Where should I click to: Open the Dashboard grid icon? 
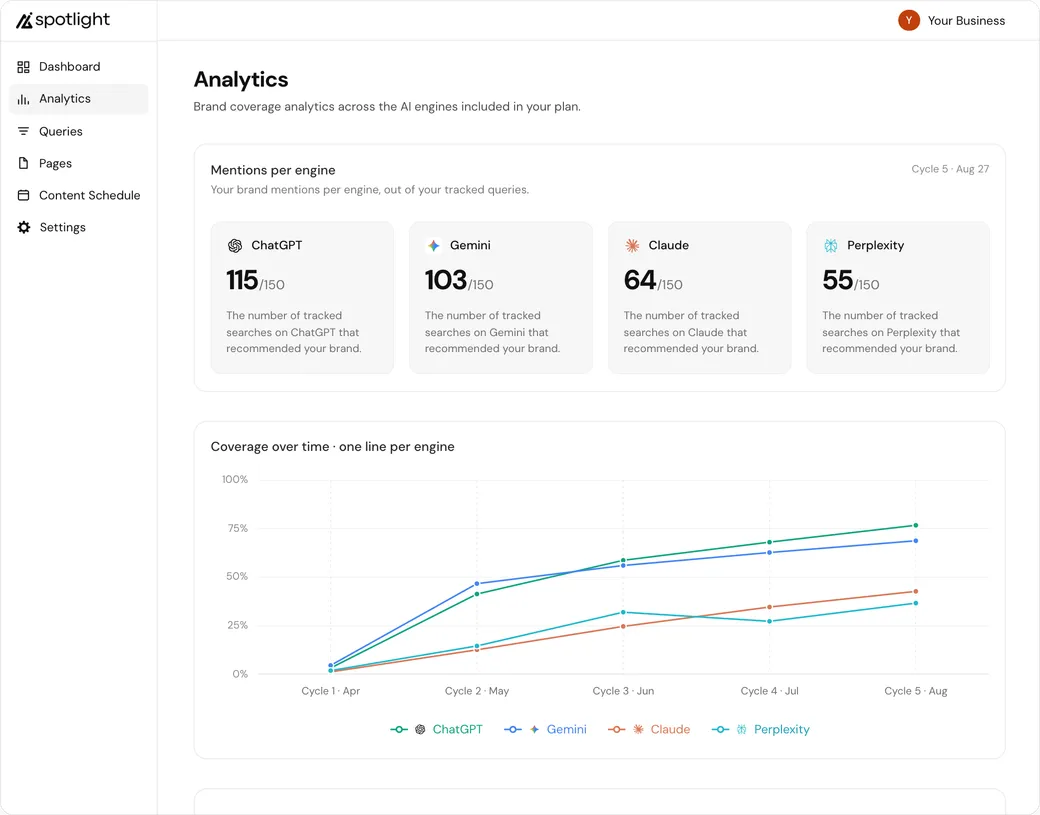click(23, 67)
